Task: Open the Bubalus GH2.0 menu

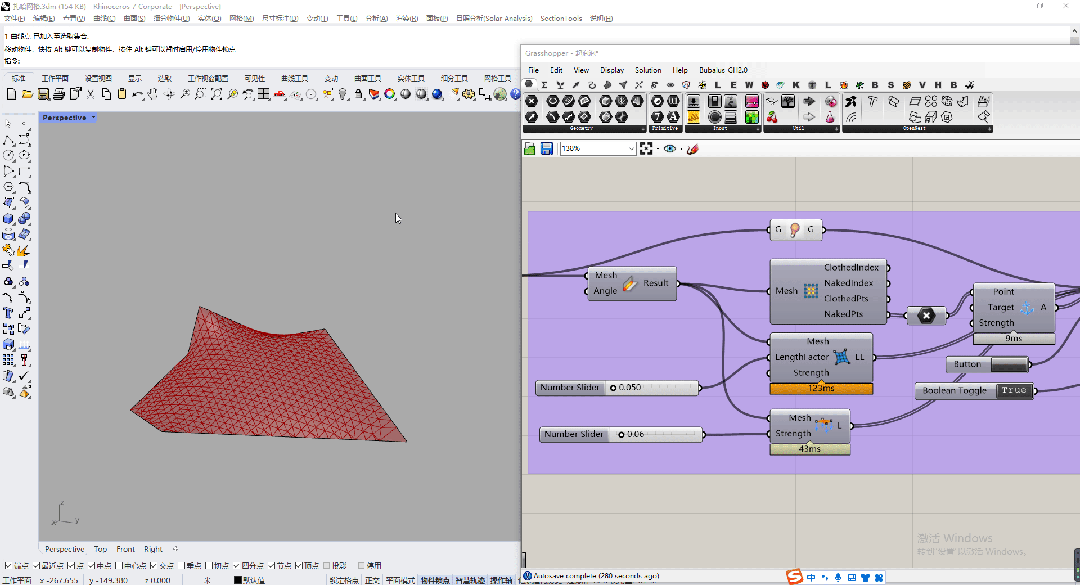Action: [x=723, y=70]
